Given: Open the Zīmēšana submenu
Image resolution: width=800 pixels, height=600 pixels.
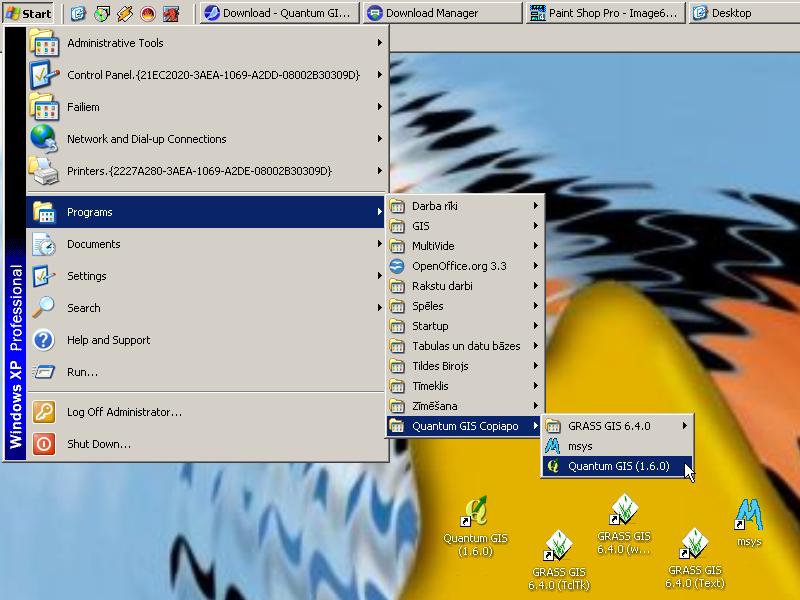Looking at the screenshot, I should tap(465, 406).
